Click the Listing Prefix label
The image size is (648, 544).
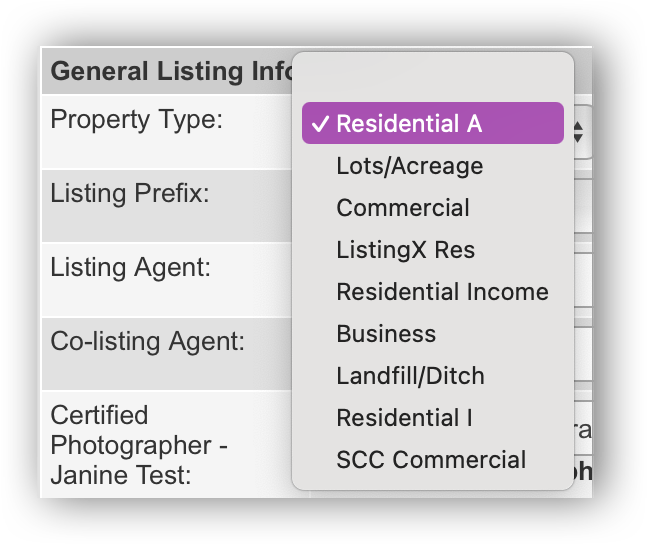[130, 193]
